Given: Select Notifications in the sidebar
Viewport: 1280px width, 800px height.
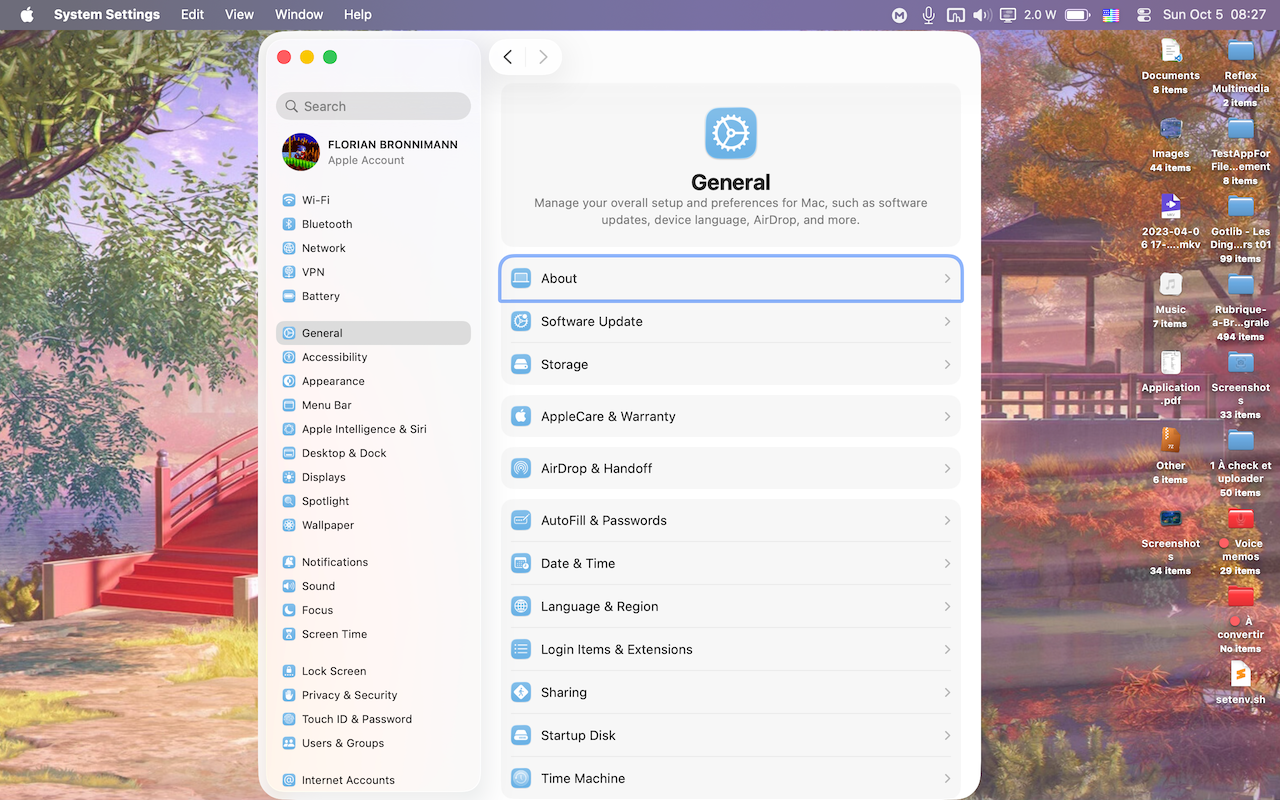Looking at the screenshot, I should coord(335,562).
